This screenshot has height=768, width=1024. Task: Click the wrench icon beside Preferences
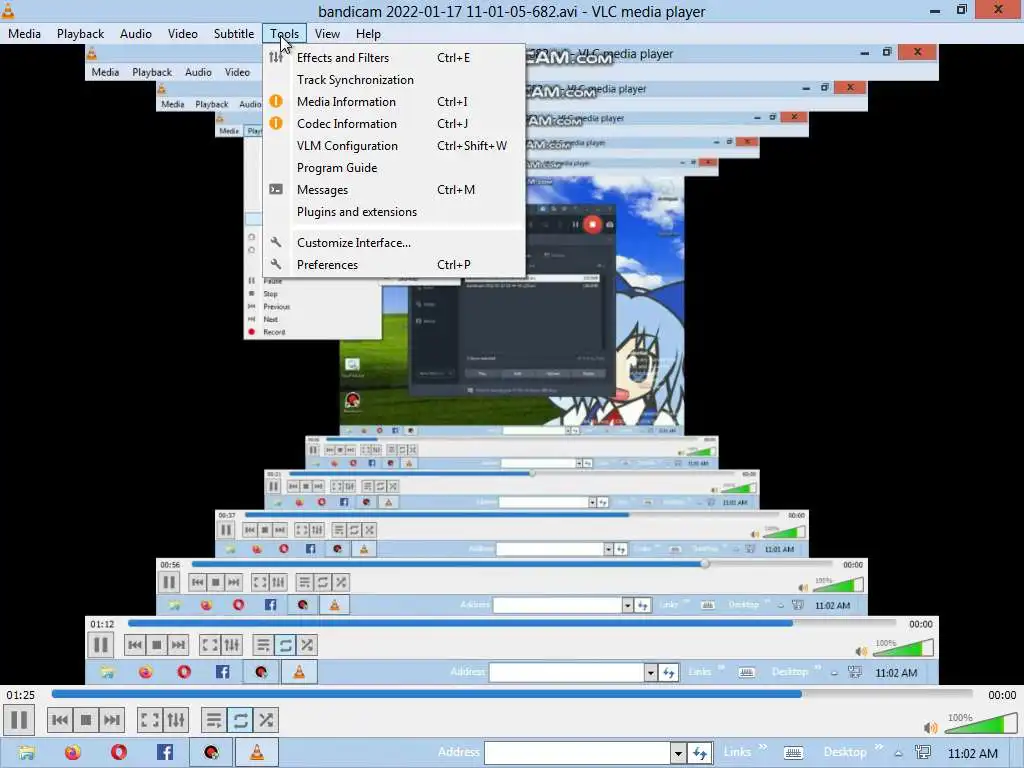click(x=276, y=264)
